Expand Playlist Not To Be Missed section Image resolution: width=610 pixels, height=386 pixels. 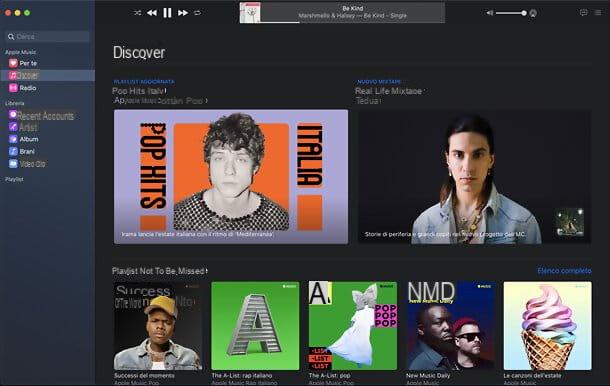160,271
